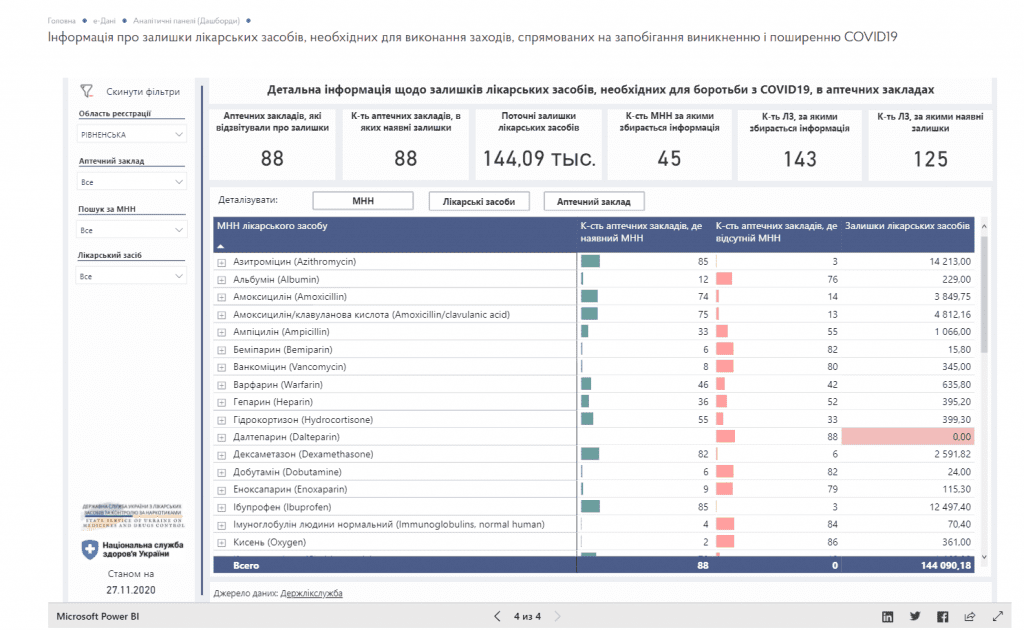Viewport: 1024px width, 630px height.
Task: Share report on Twitter
Action: click(x=915, y=617)
